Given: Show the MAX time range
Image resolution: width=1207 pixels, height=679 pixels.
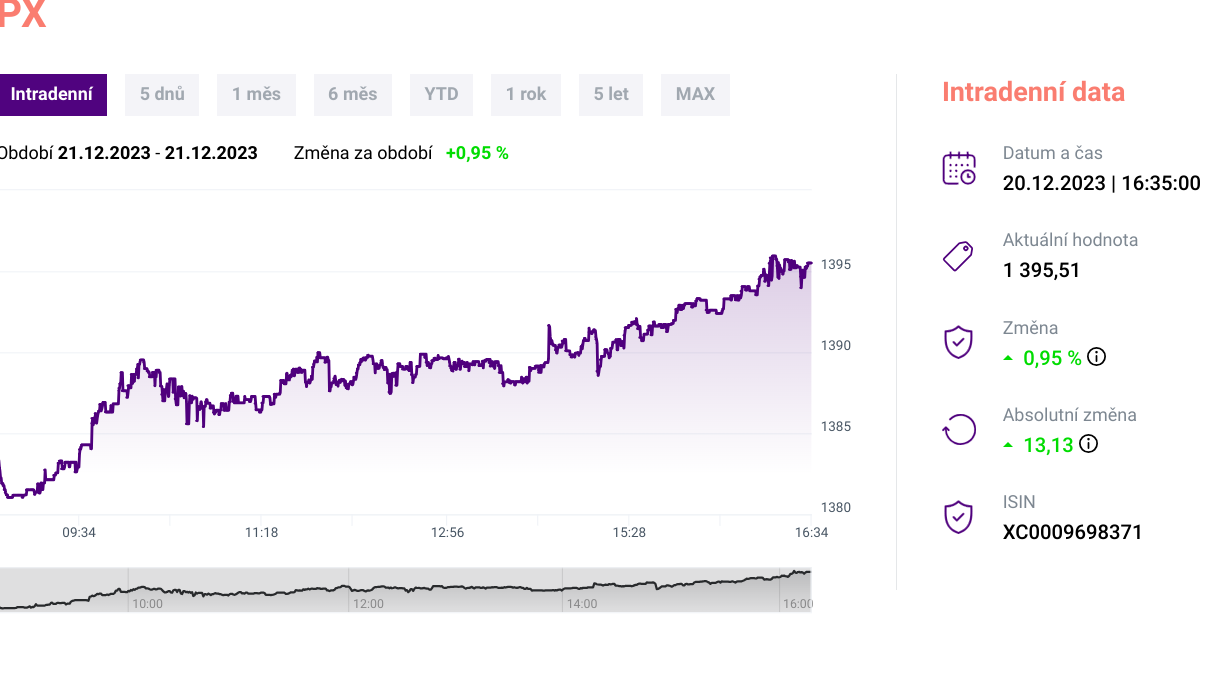Looking at the screenshot, I should [x=695, y=95].
